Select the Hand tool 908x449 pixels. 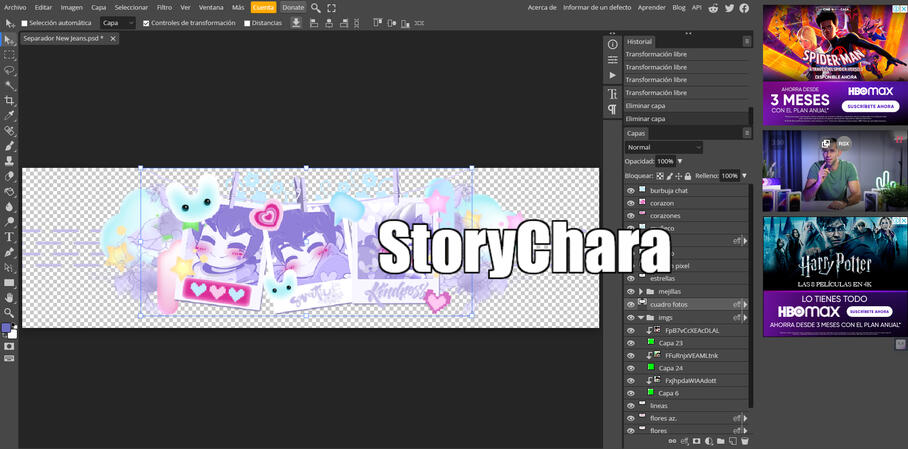pos(10,297)
